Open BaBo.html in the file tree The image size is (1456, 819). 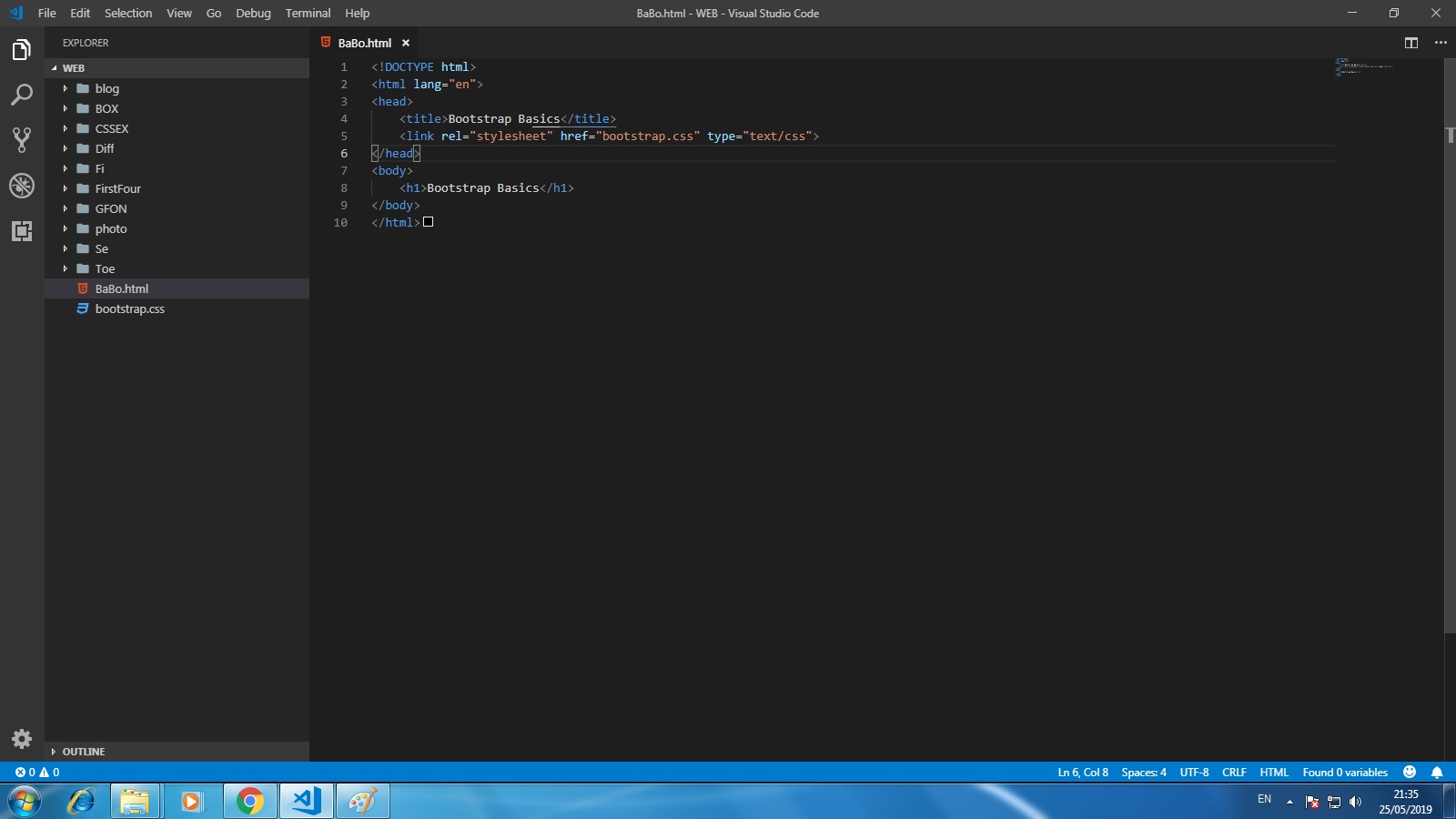coord(177,288)
